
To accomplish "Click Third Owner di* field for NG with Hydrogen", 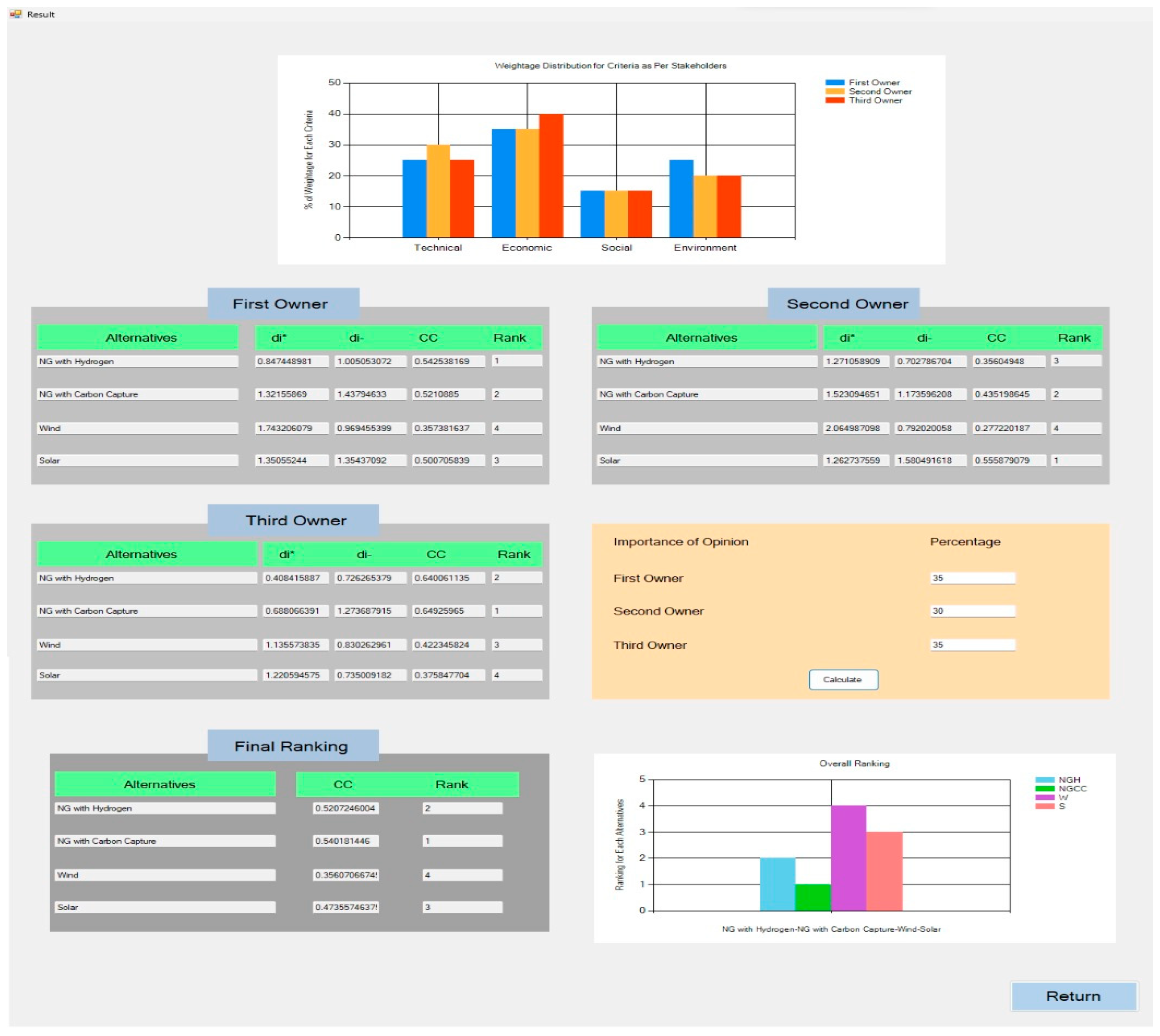I will coord(296,578).
